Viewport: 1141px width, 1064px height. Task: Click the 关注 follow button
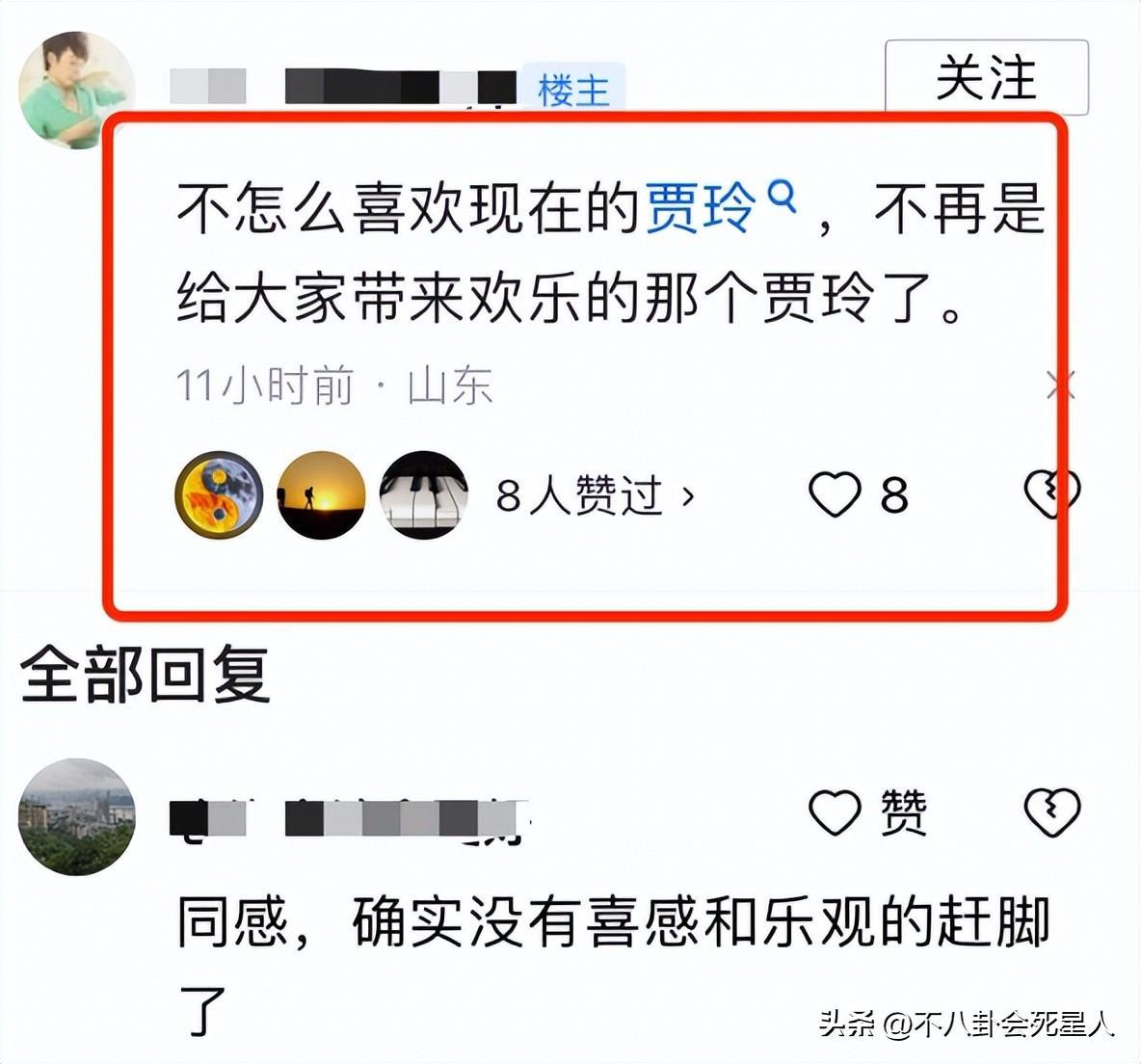coord(986,77)
